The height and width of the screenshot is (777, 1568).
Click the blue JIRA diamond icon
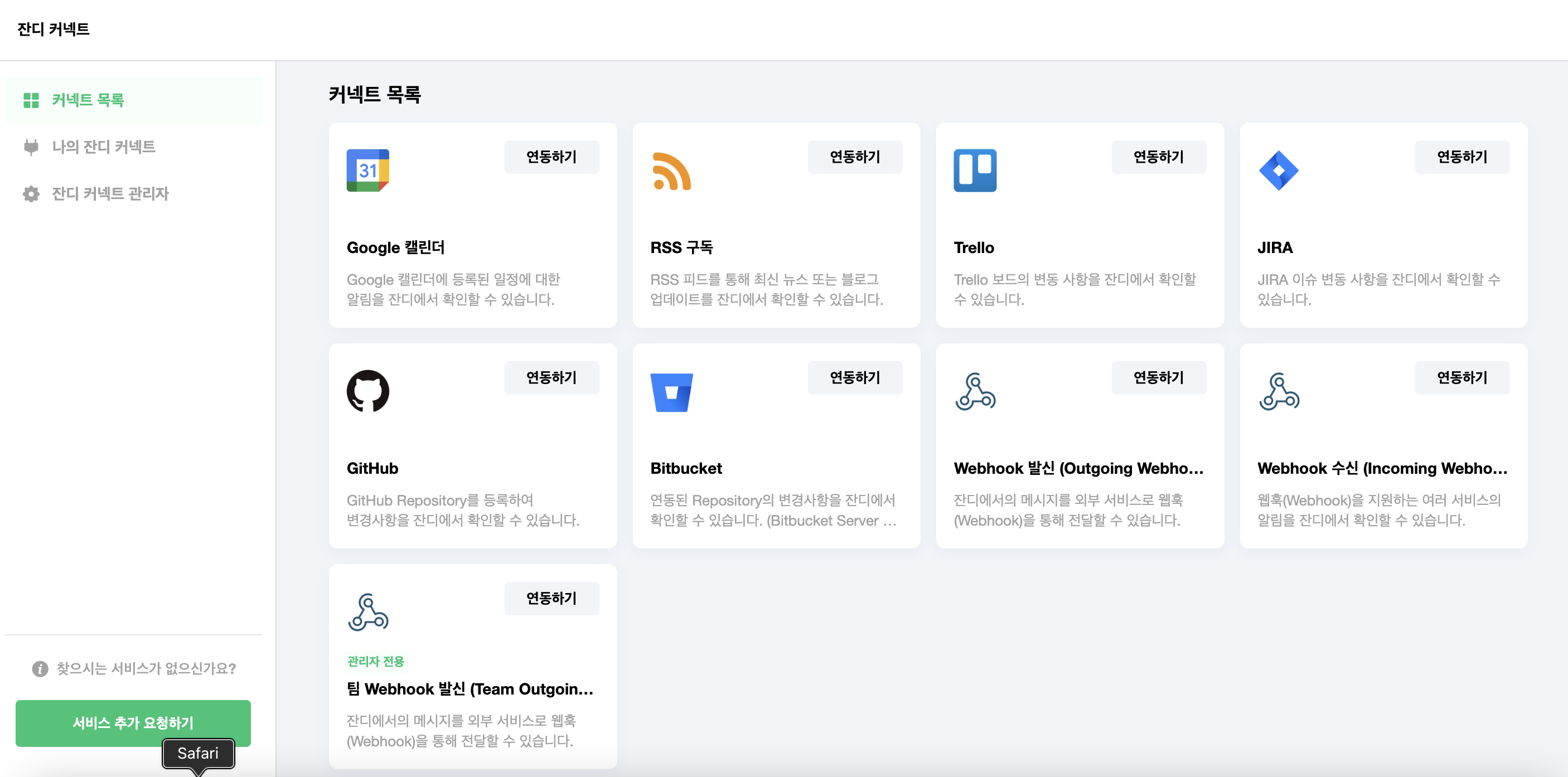point(1277,171)
